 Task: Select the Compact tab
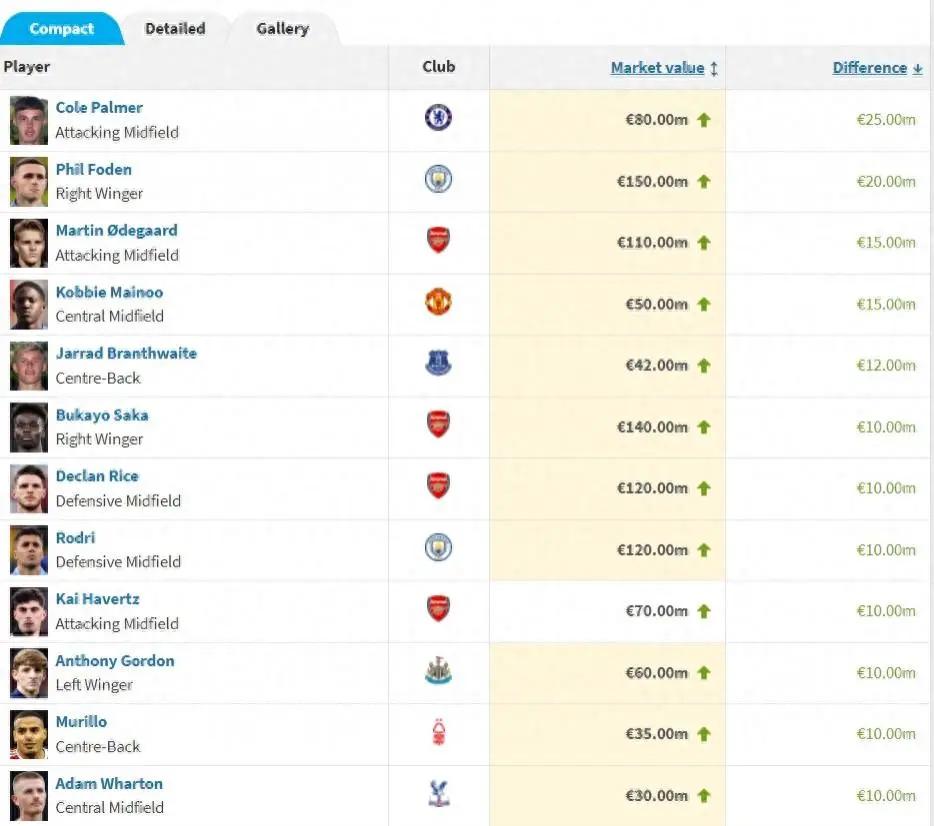[x=61, y=29]
